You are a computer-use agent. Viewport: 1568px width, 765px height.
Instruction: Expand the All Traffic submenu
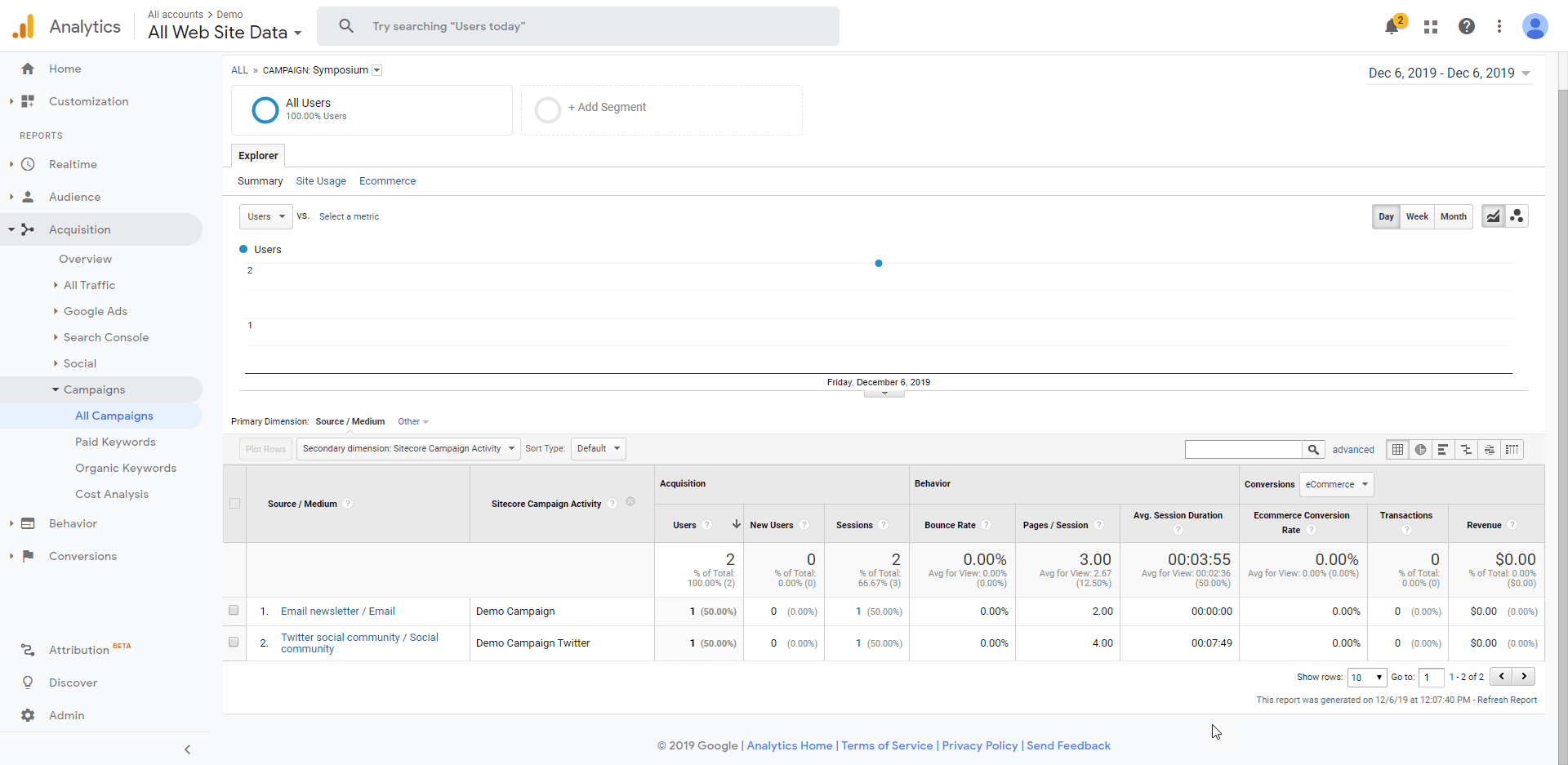point(56,285)
